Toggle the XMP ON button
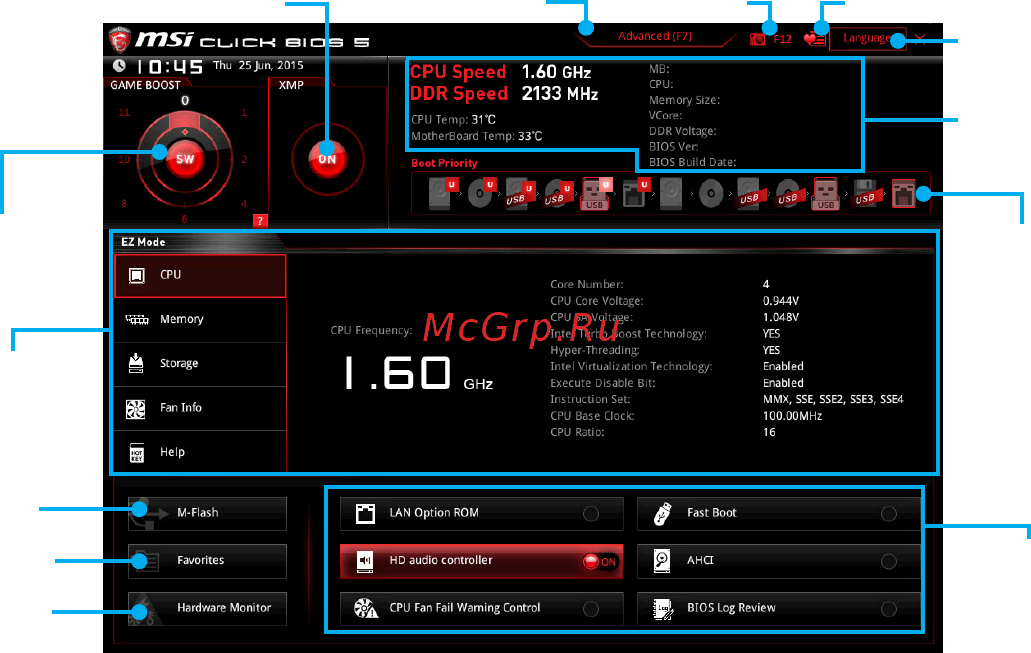This screenshot has width=1031, height=653. [327, 158]
